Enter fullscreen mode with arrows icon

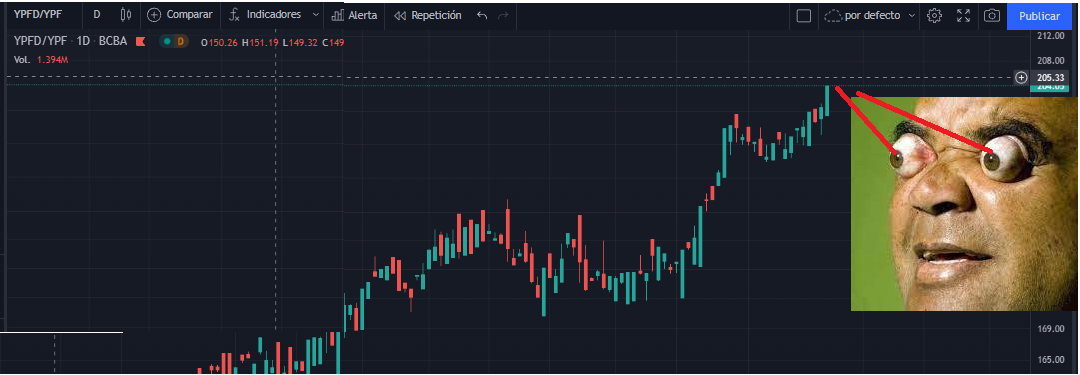964,15
